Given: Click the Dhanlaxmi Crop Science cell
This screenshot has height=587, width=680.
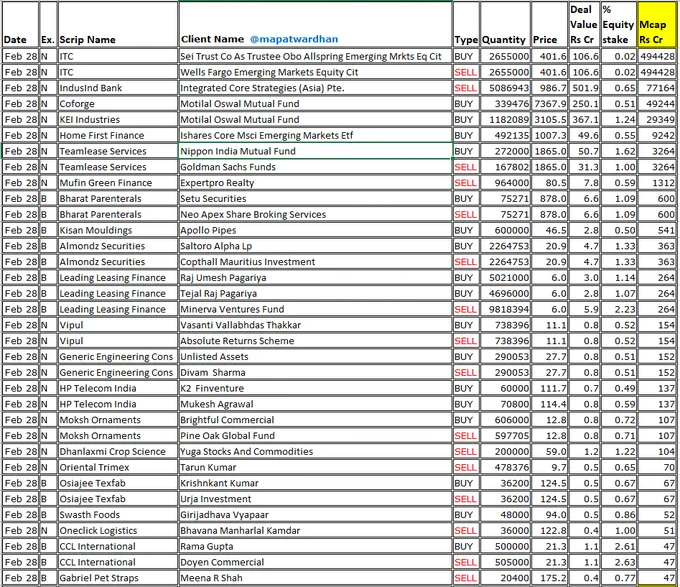Looking at the screenshot, I should 118,452.
